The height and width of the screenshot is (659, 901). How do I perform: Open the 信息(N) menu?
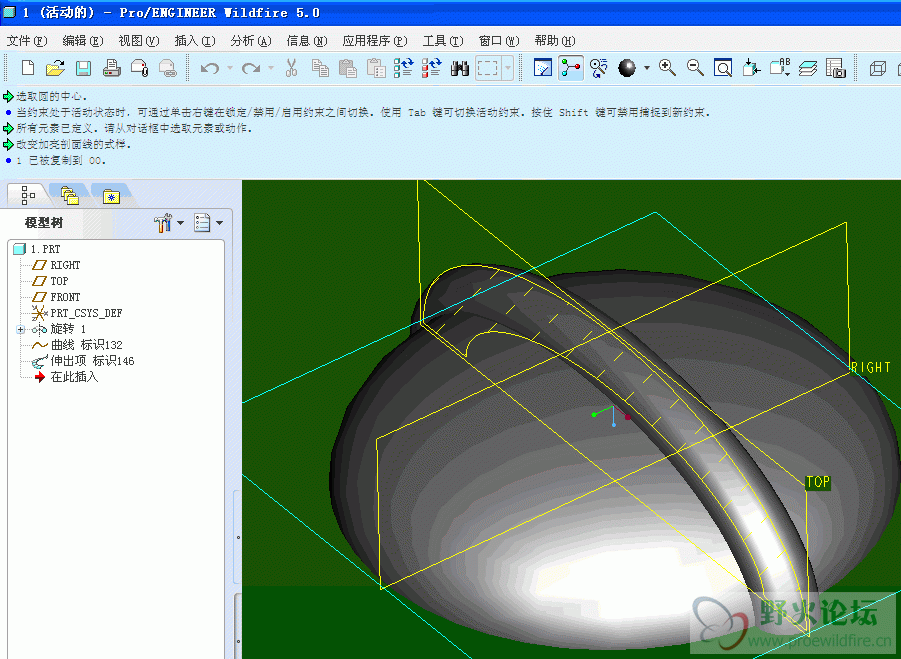(x=307, y=41)
